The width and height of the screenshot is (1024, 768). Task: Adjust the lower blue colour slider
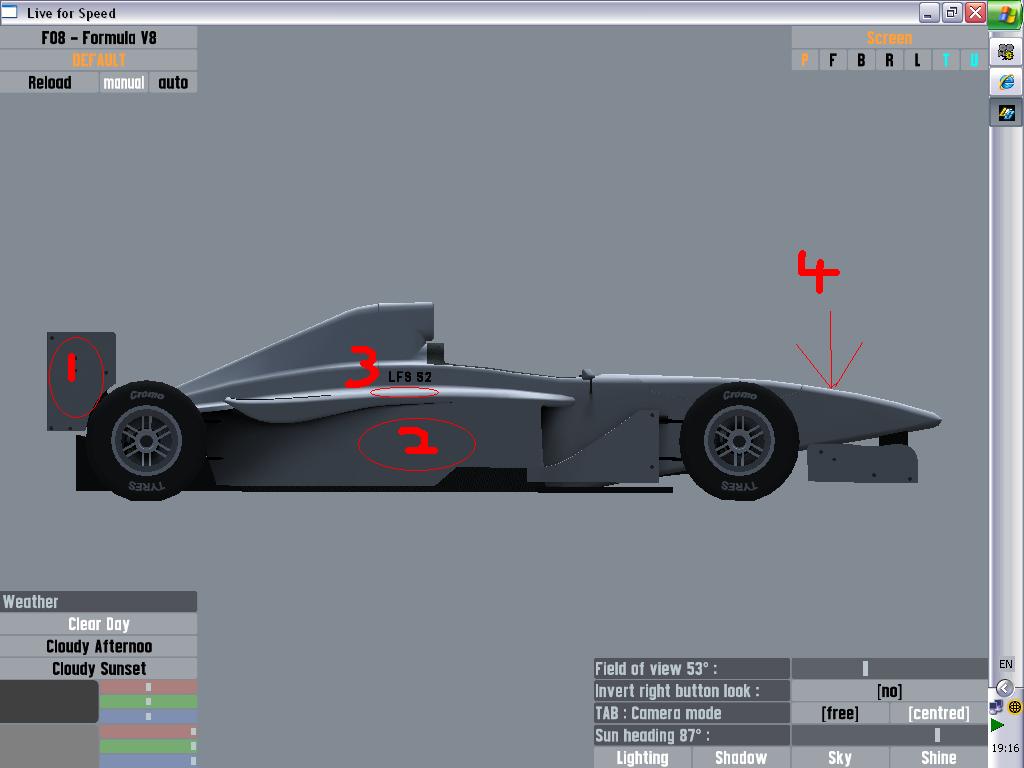[x=148, y=761]
